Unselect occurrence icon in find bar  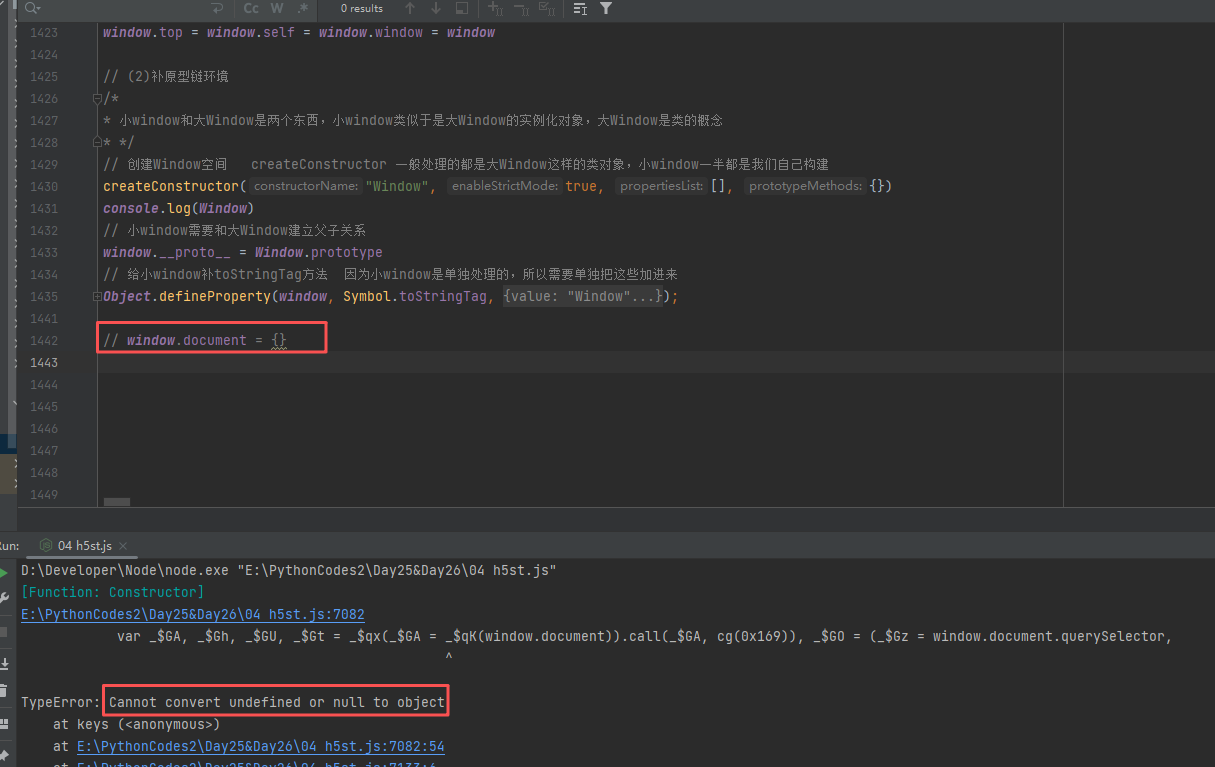pyautogui.click(x=521, y=8)
